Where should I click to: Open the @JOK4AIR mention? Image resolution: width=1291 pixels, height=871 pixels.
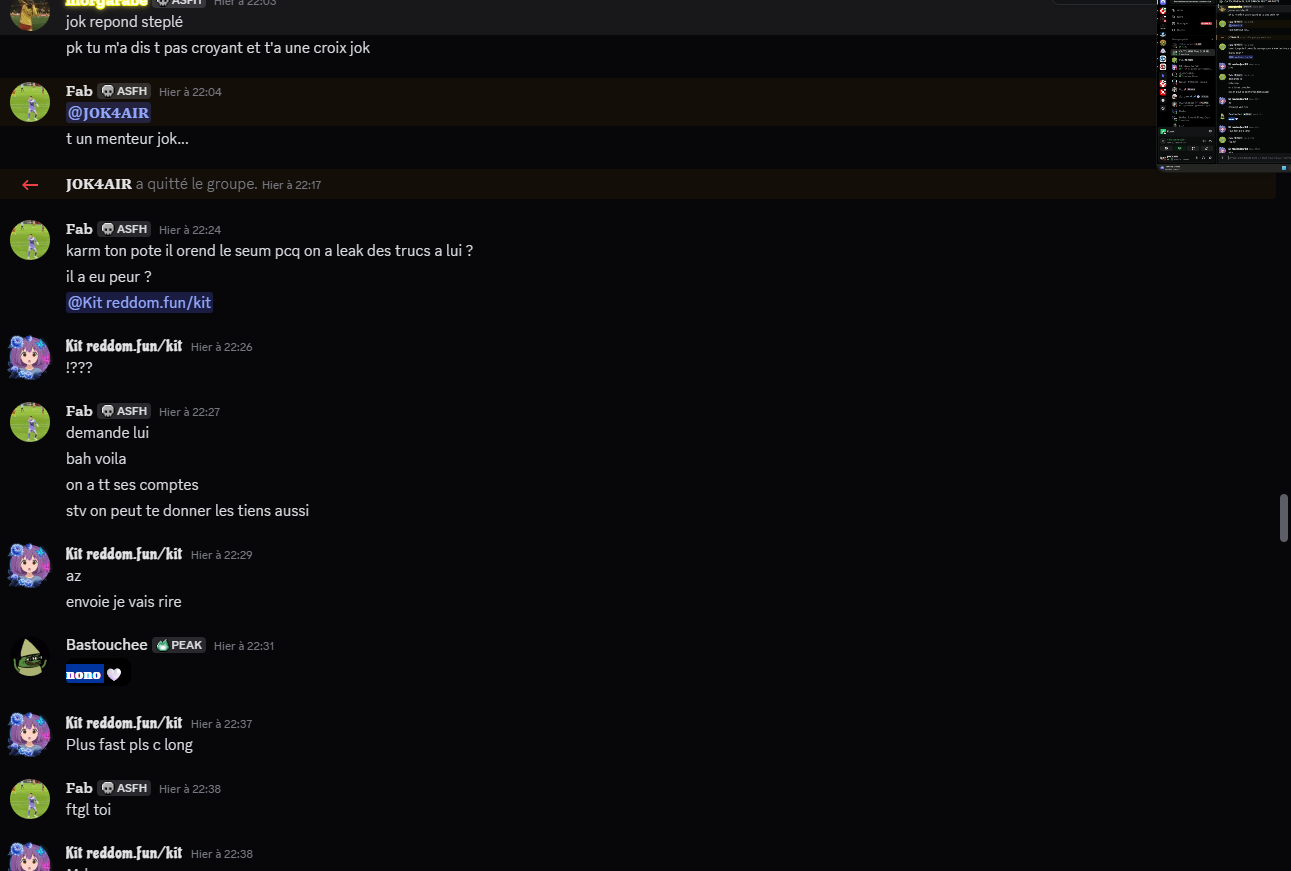point(108,112)
